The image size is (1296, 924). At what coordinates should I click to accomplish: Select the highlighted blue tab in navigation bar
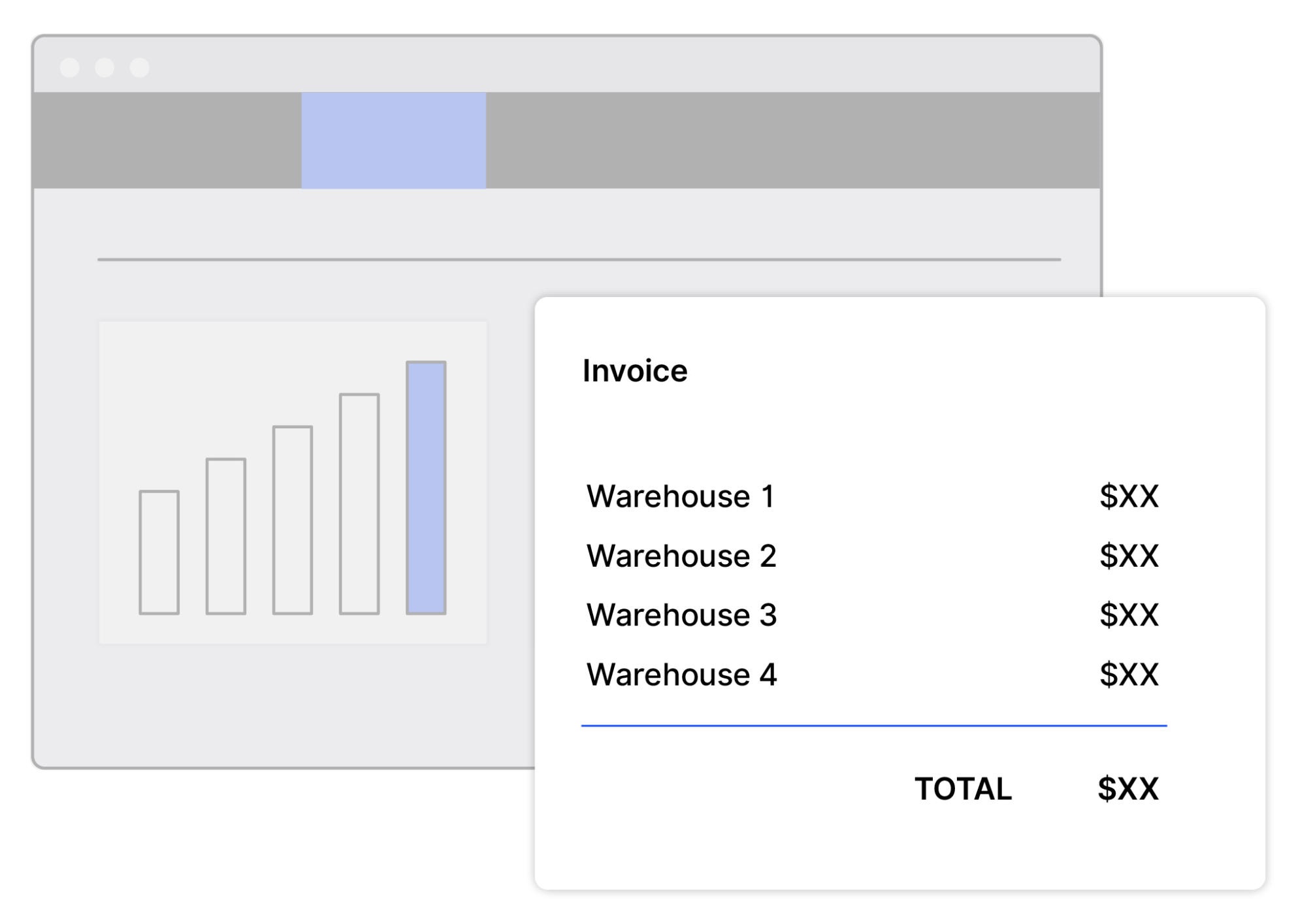pos(393,140)
